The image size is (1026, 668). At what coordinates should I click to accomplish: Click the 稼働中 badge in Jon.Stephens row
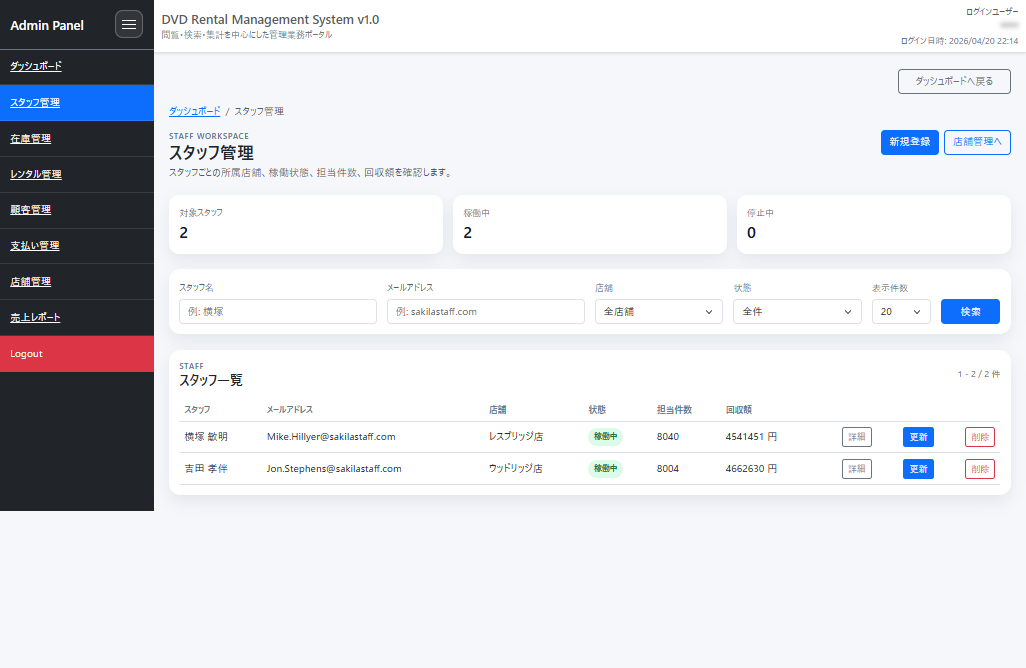point(605,468)
